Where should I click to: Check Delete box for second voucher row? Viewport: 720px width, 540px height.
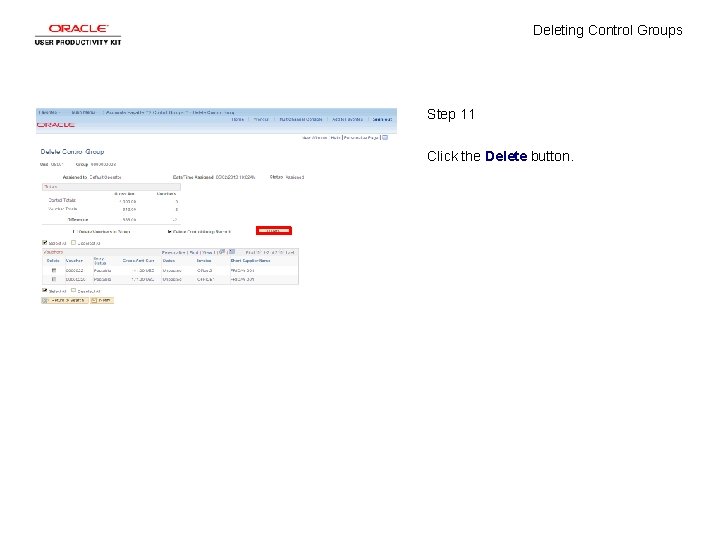(54, 279)
